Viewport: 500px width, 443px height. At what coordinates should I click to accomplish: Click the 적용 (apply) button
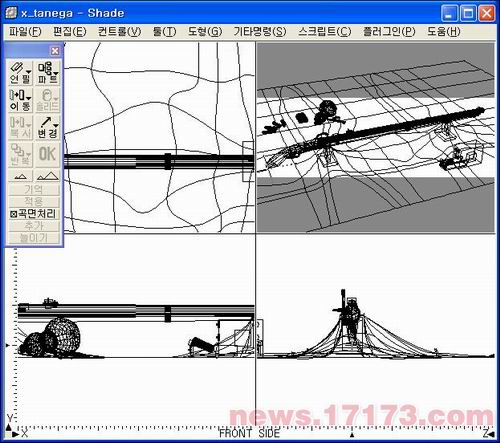[x=33, y=202]
